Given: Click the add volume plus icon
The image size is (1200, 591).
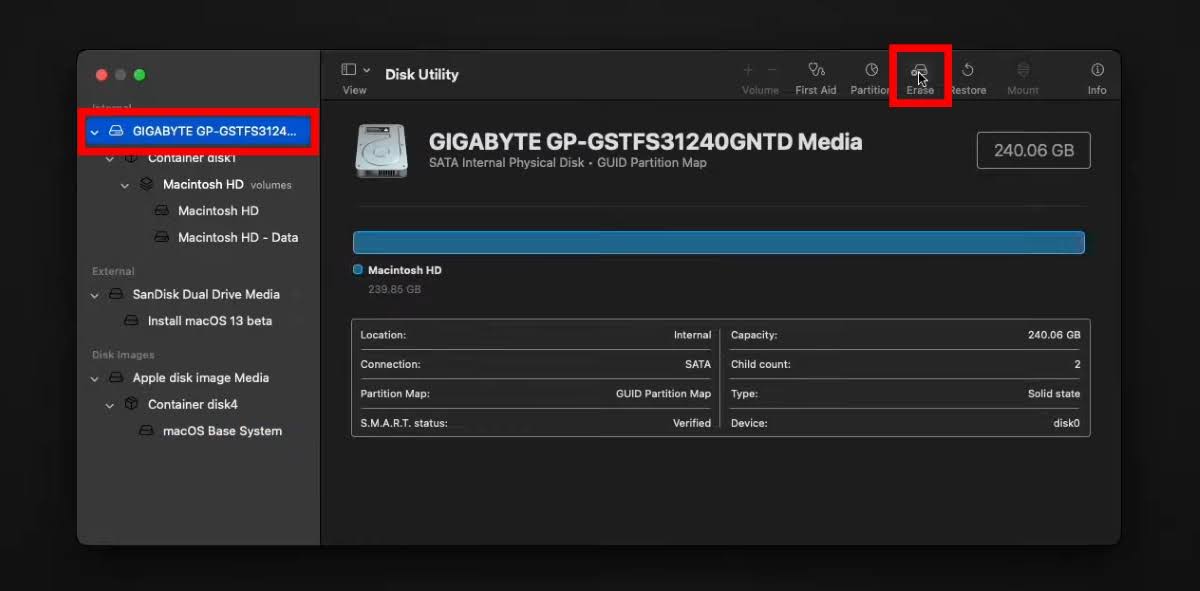Looking at the screenshot, I should 748,70.
